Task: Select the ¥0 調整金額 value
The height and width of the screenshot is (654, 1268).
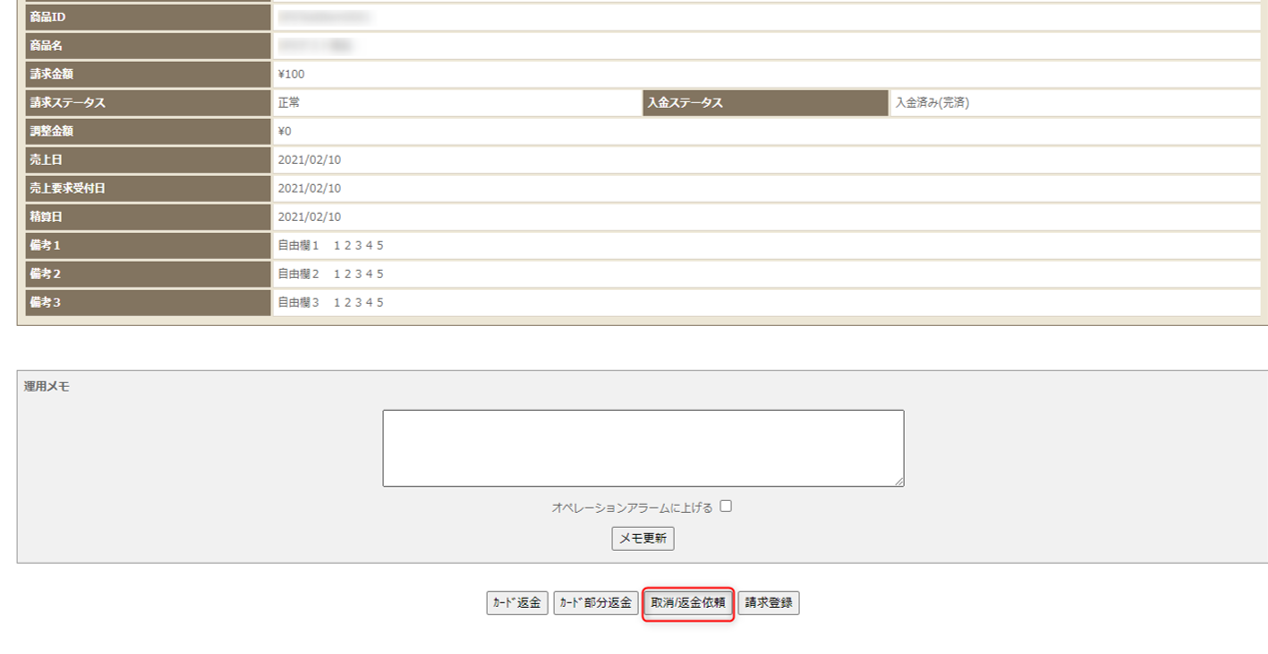Action: tap(285, 131)
